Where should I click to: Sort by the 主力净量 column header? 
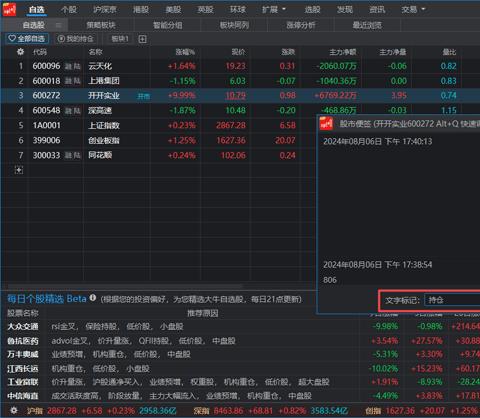pos(393,52)
